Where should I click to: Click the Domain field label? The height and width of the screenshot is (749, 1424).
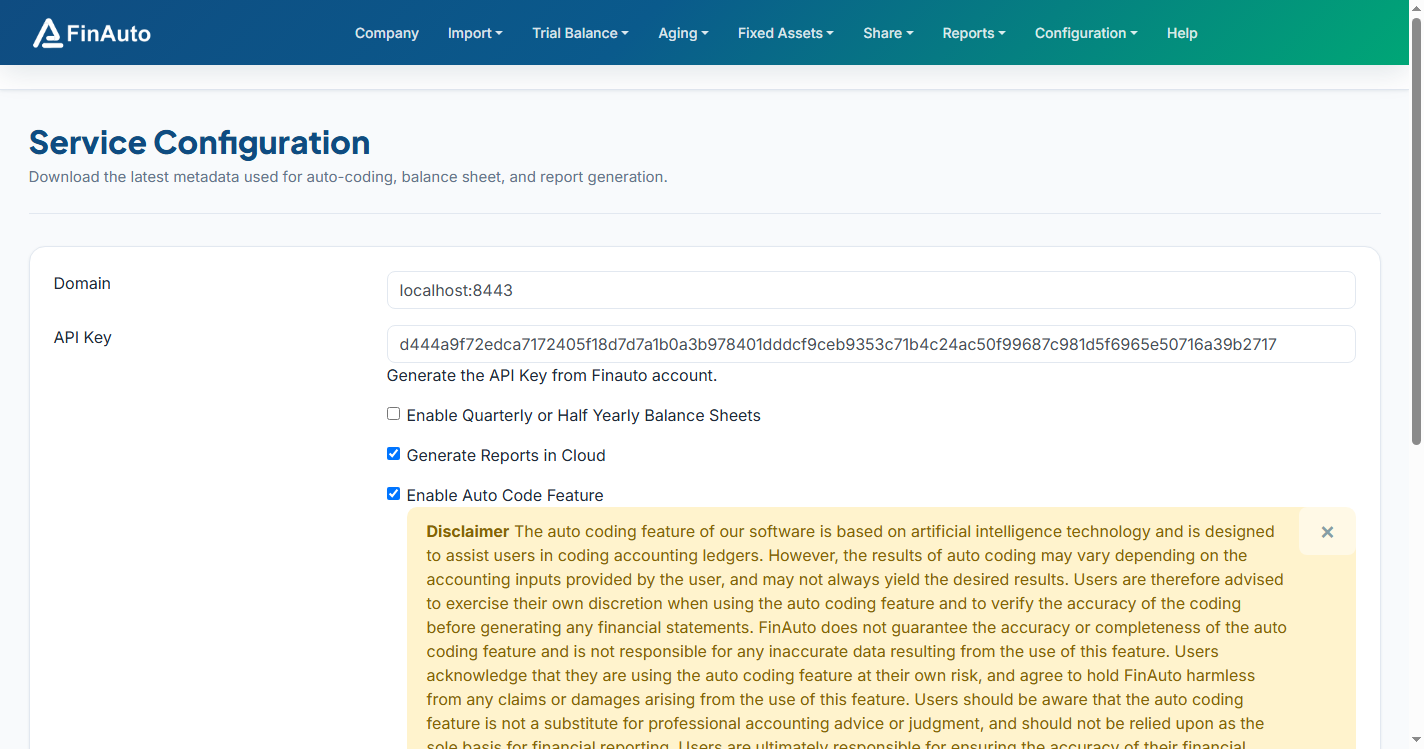tap(82, 283)
